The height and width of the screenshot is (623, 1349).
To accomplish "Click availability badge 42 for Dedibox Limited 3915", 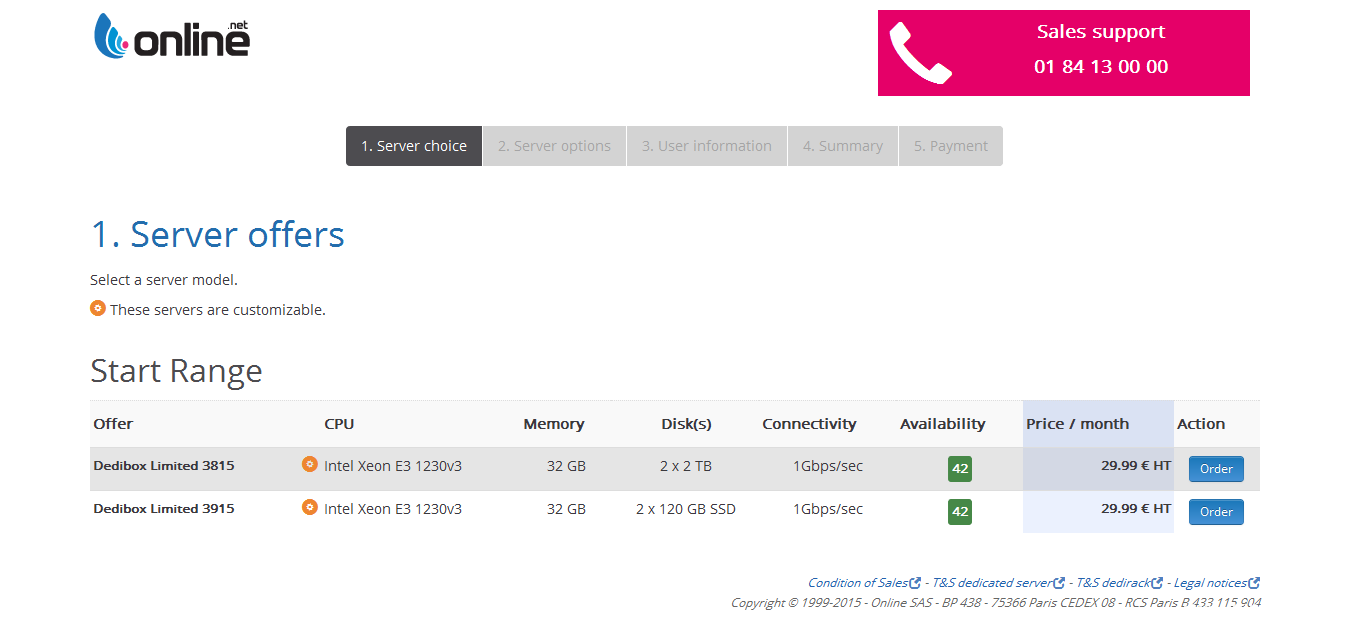I will 960,512.
